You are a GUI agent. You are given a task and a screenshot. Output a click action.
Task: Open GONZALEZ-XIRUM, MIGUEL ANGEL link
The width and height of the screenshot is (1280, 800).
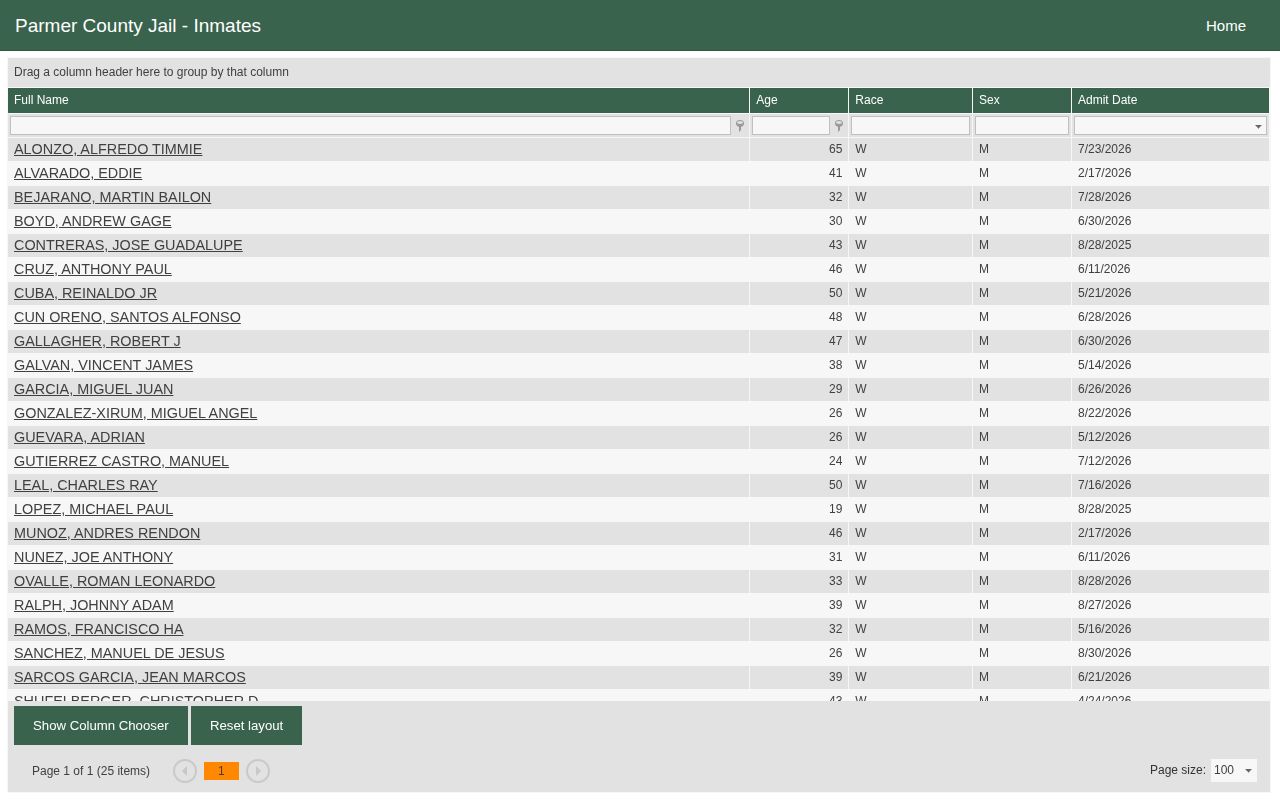pos(135,413)
